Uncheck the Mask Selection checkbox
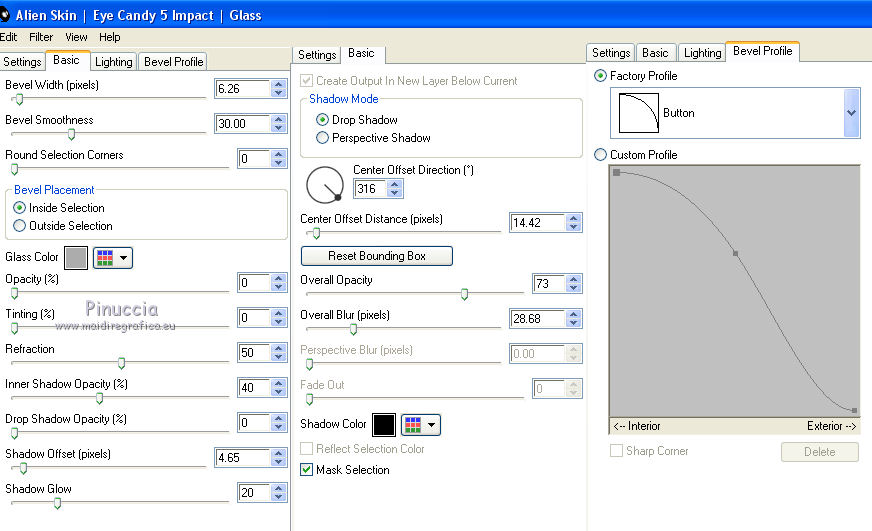Image resolution: width=872 pixels, height=531 pixels. (x=306, y=470)
